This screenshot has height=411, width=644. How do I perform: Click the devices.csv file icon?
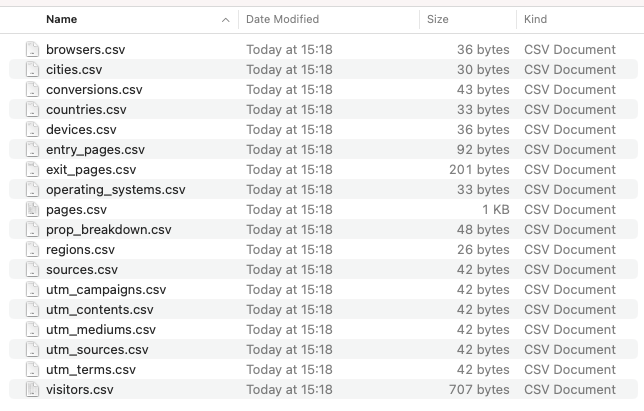32,130
